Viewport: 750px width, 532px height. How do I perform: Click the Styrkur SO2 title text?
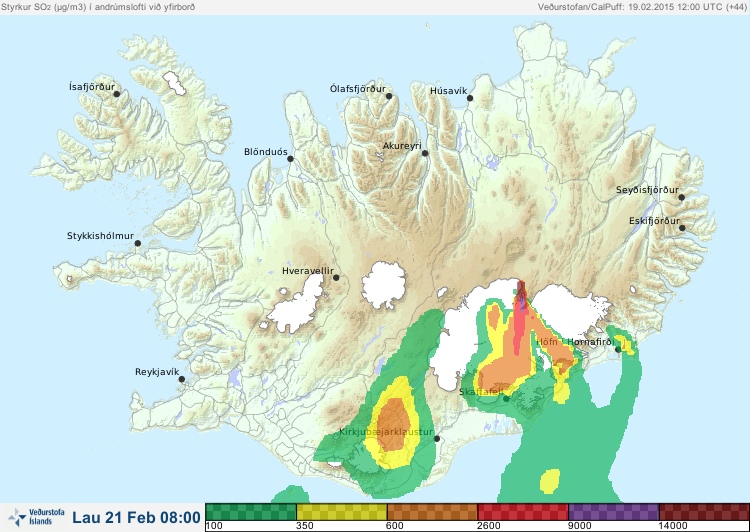pos(98,7)
